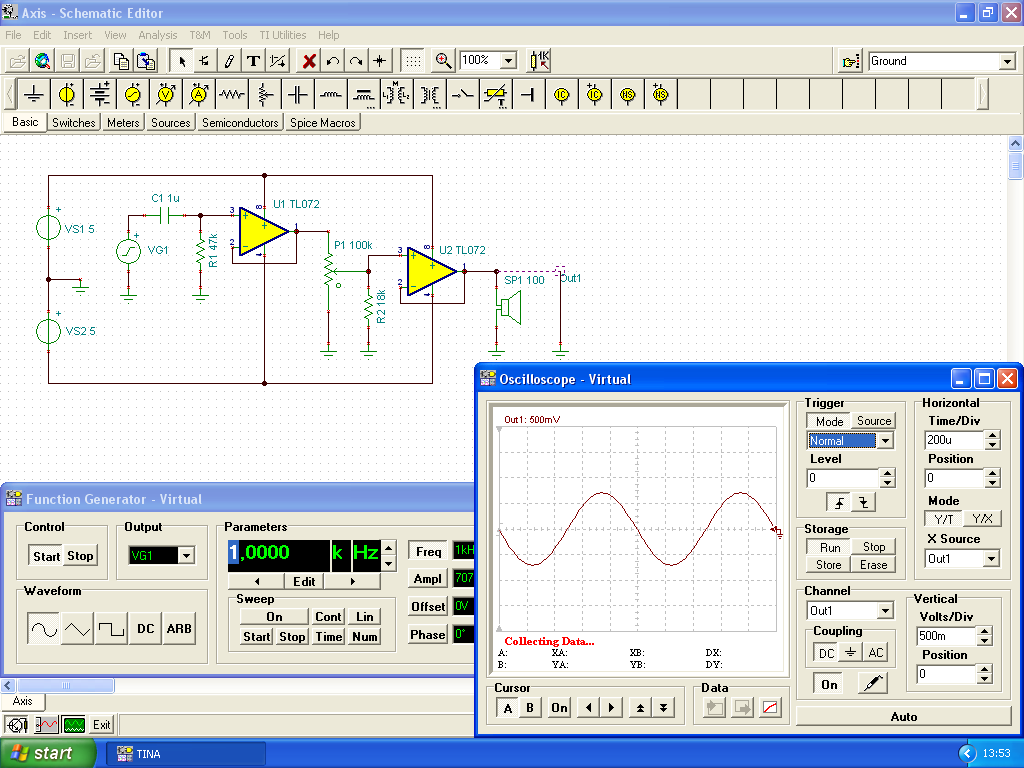
Task: Switch to the Meters component tab
Action: (123, 123)
